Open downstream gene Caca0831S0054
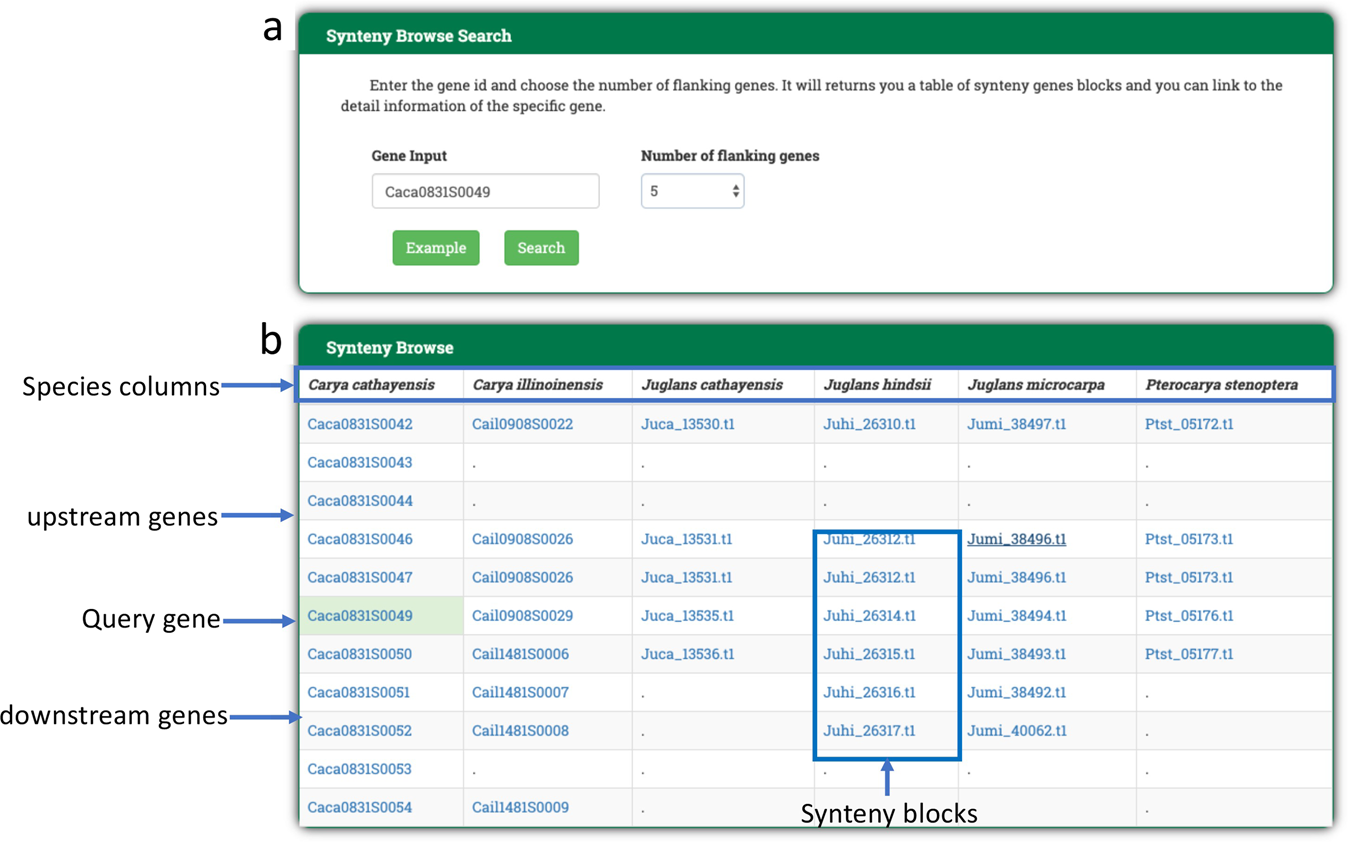The width and height of the screenshot is (1348, 842). pos(360,807)
